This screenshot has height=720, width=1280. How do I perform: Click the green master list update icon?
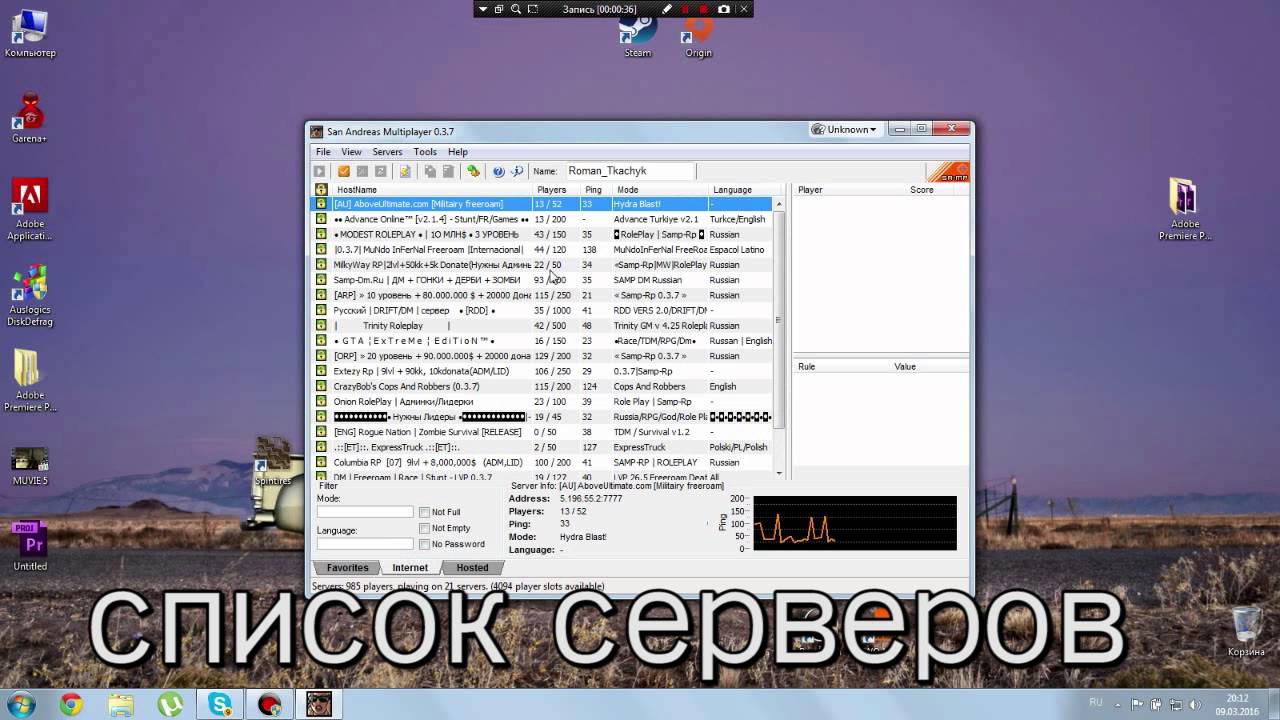tap(474, 171)
